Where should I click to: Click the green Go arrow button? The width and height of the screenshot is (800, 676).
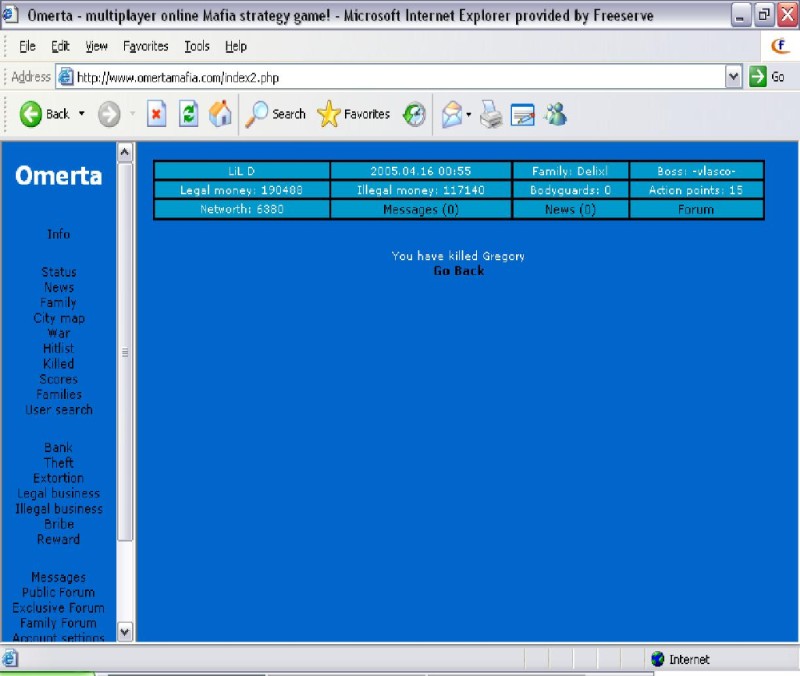coord(758,77)
